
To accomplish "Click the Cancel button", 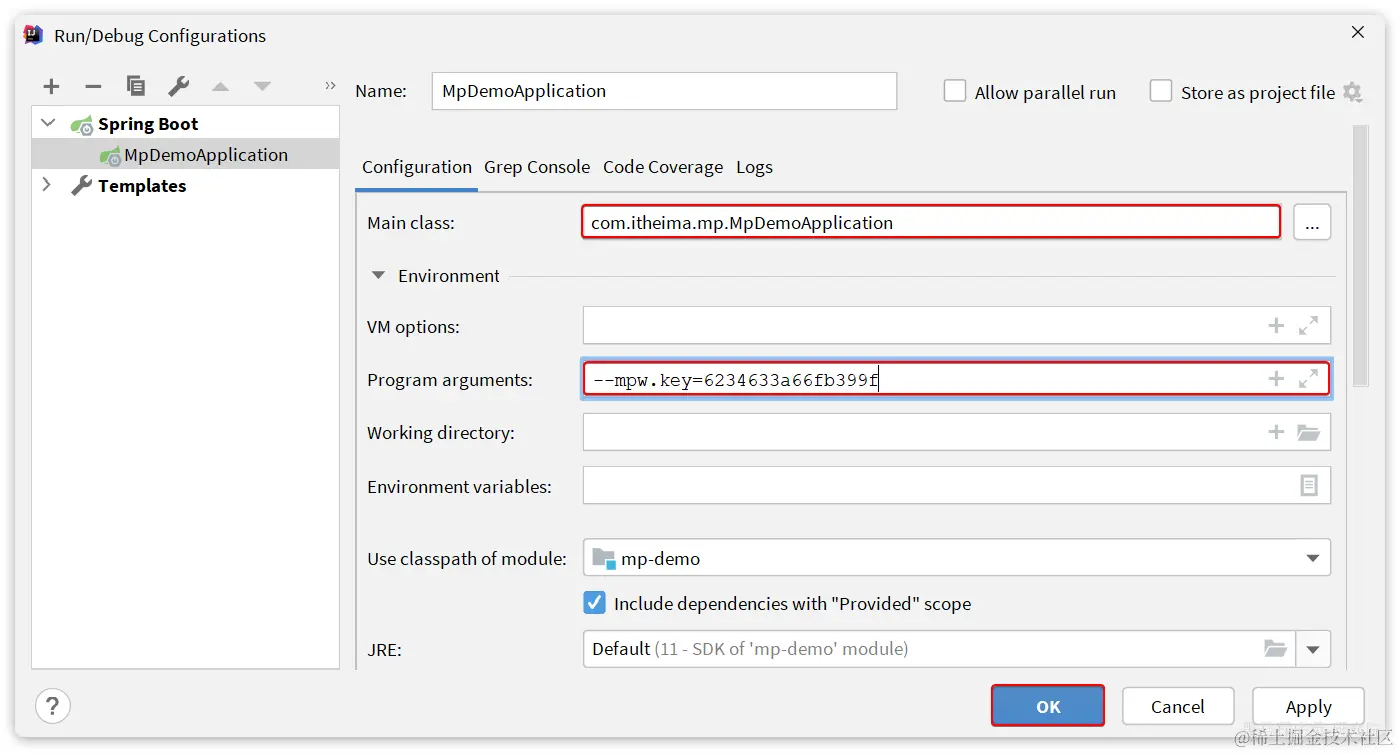I will click(x=1178, y=706).
